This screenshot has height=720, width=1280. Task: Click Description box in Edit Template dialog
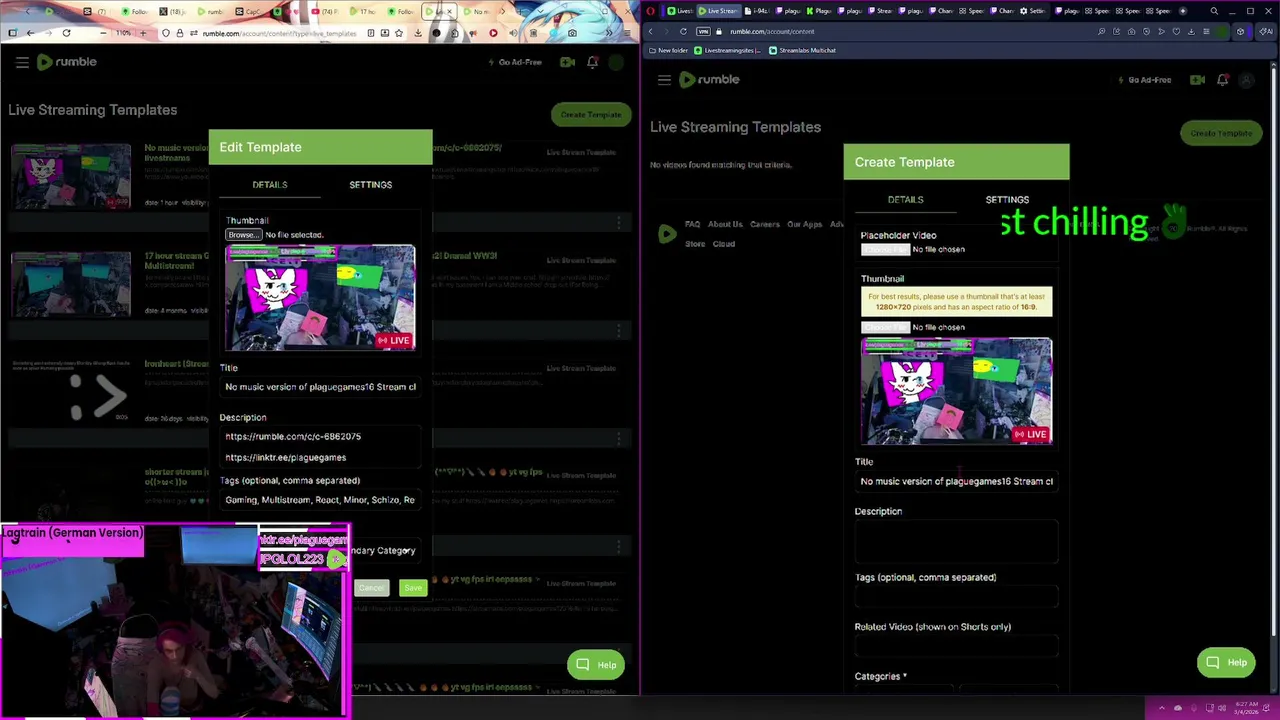(320, 446)
